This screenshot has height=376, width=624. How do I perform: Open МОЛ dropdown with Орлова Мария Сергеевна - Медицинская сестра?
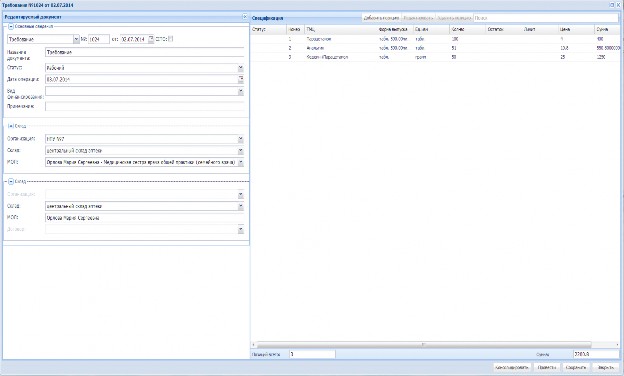241,162
